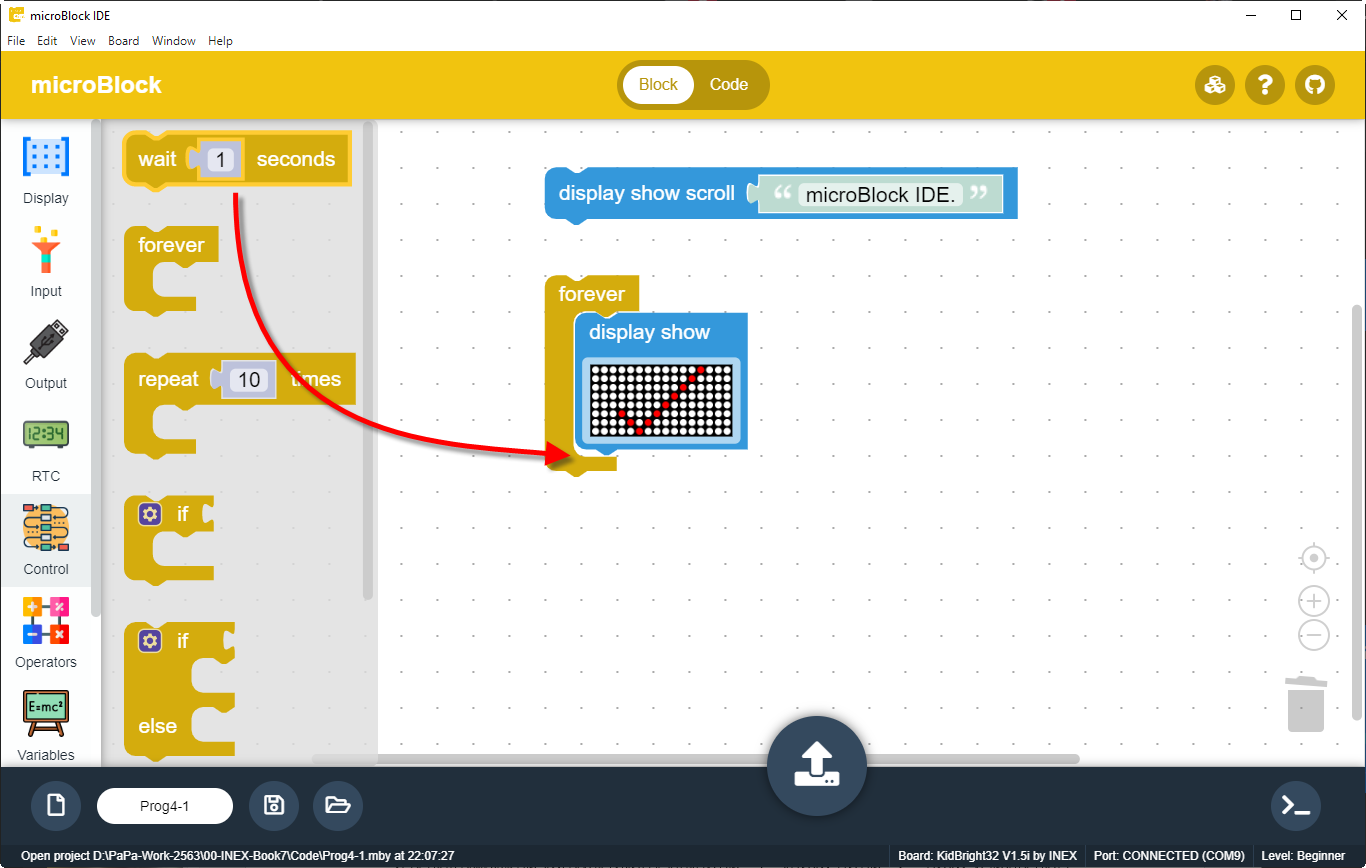Click the wait block's seconds value 1
Screen dimensions: 1366x868
[223, 159]
